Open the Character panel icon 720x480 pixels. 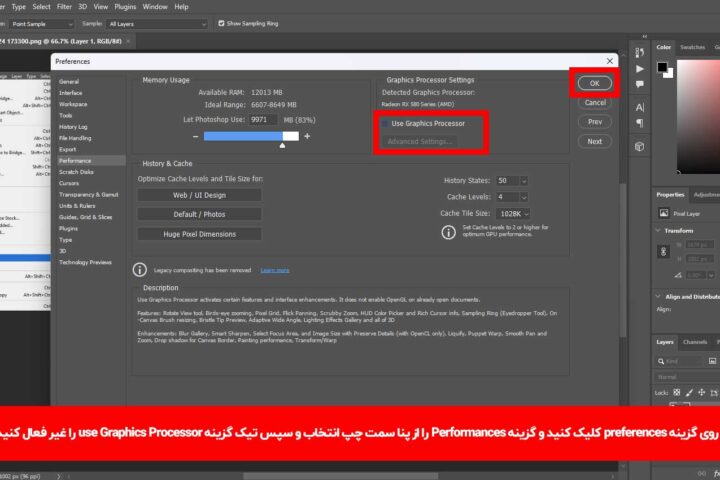(639, 107)
